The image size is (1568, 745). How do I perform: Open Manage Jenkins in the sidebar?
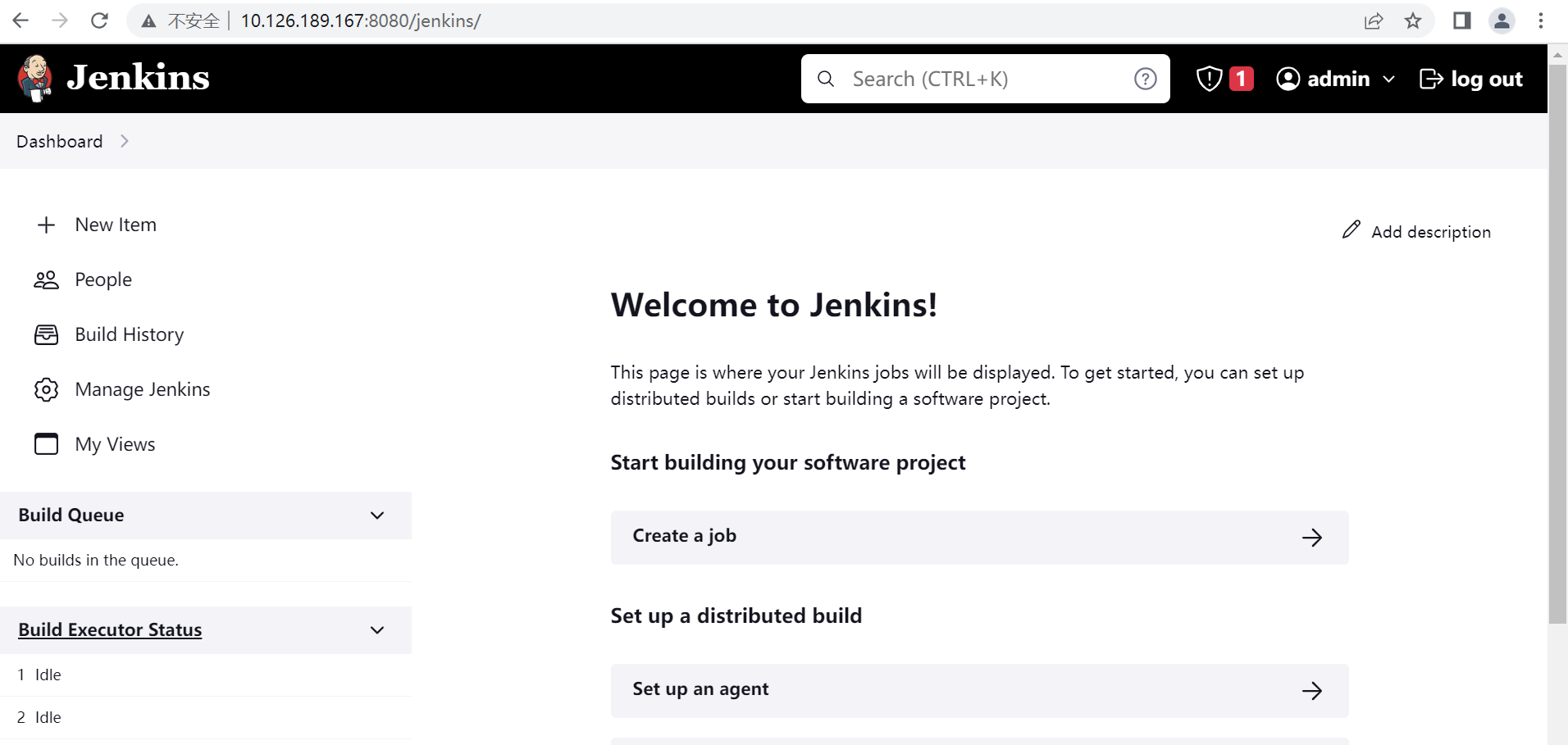(x=143, y=389)
